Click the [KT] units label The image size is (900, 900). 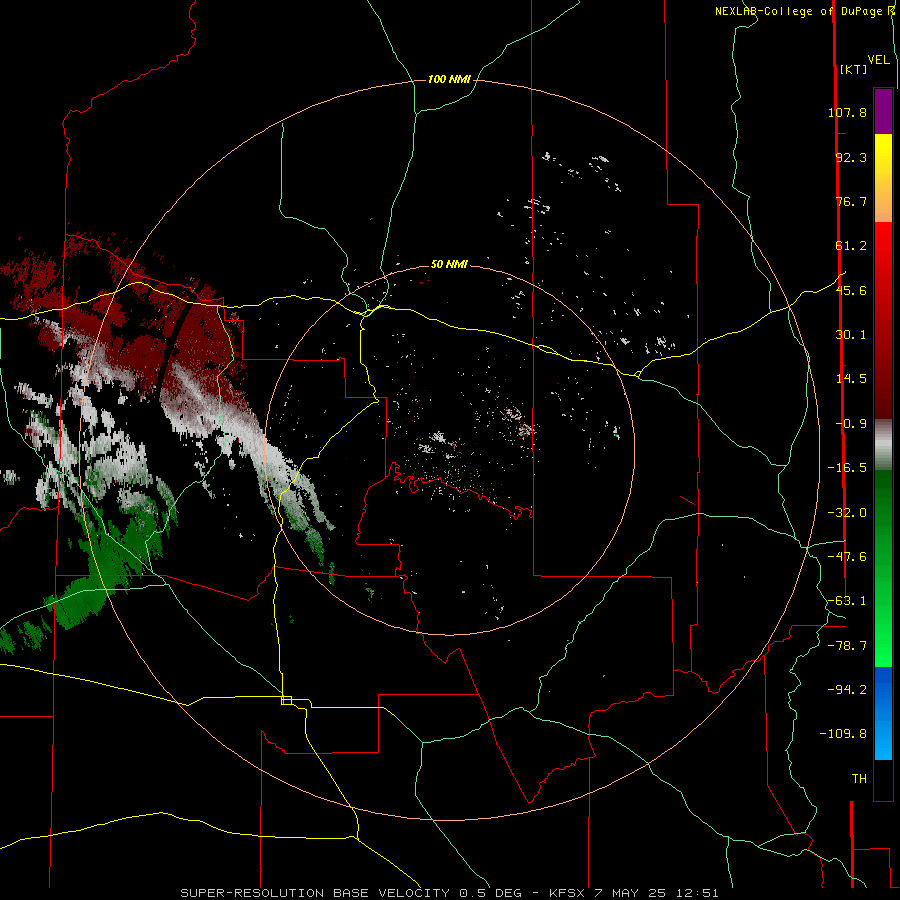tap(853, 69)
